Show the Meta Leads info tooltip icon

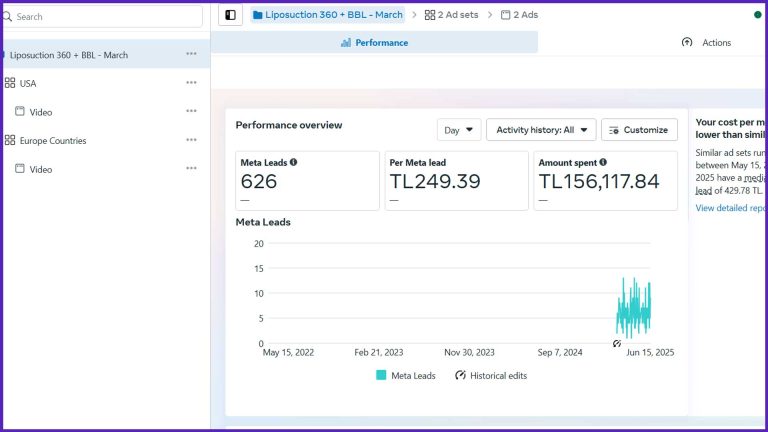pos(293,162)
